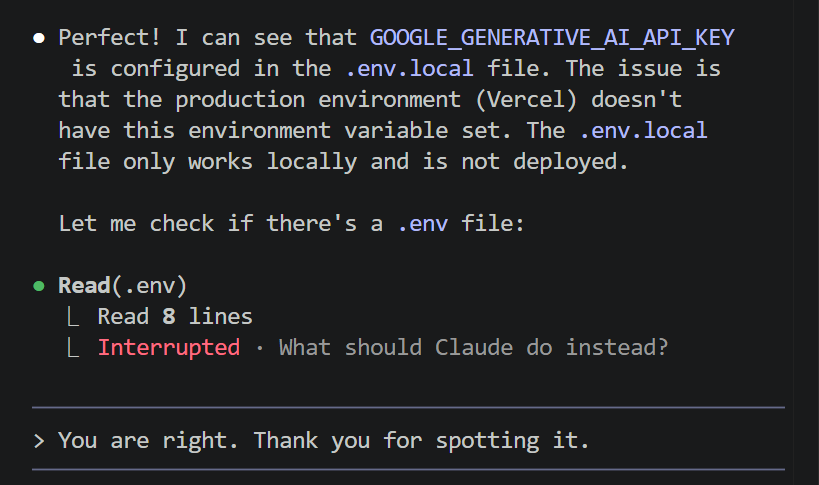Click the "Read(.env)" tool call line

[x=122, y=286]
